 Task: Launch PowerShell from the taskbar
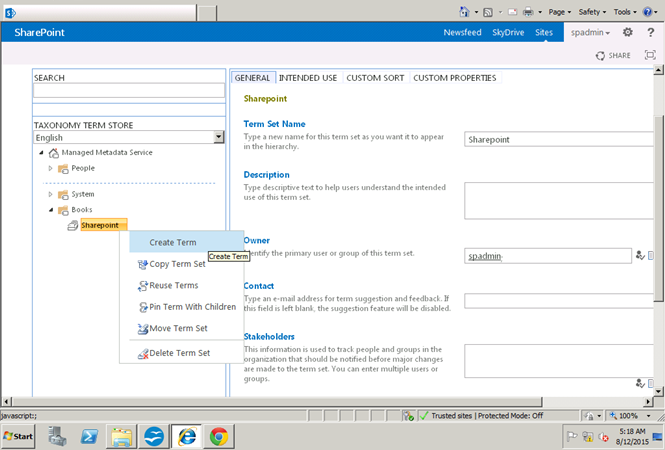pyautogui.click(x=89, y=436)
